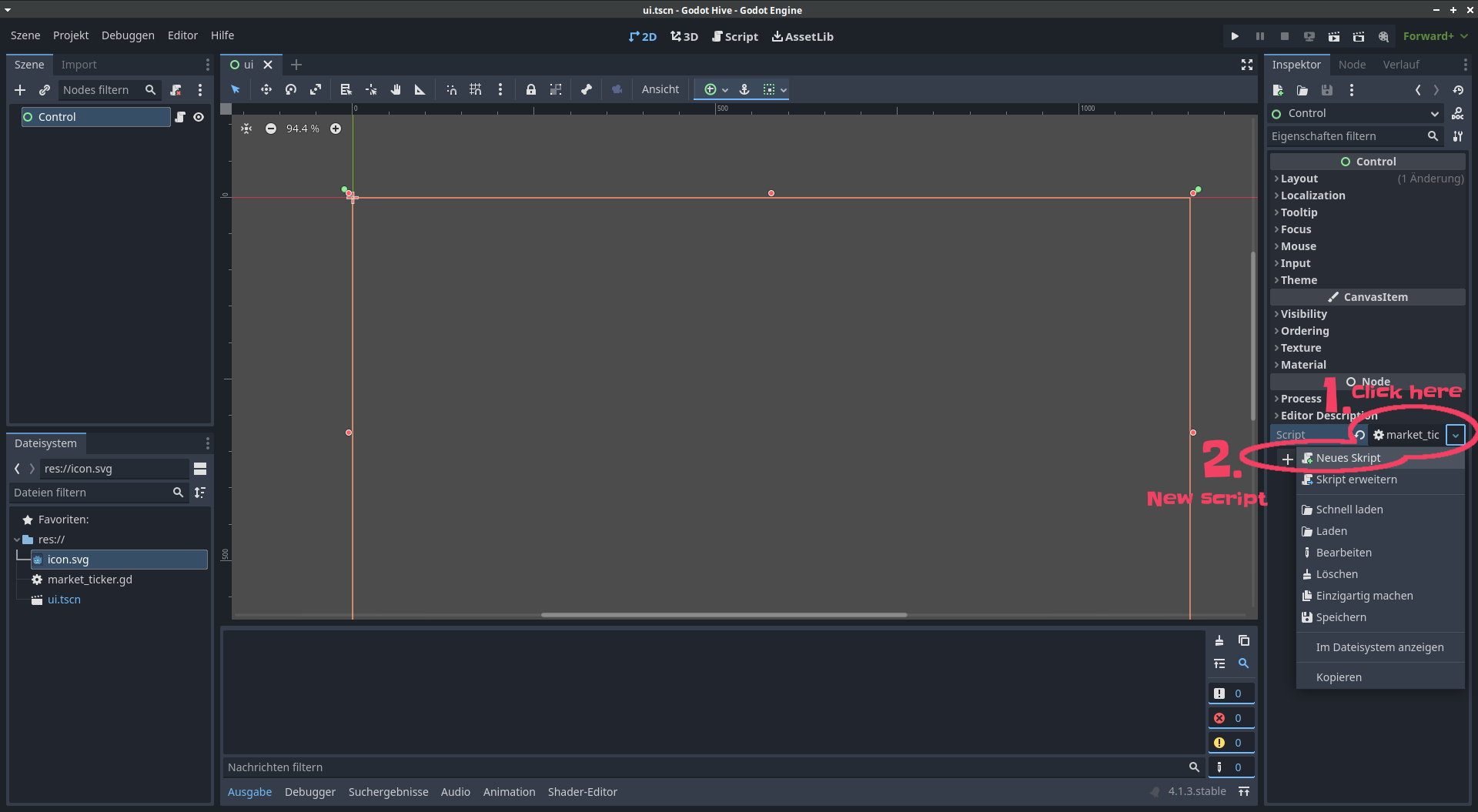Click the Eigenschaften filtern field
This screenshot has width=1478, height=812.
pos(1356,136)
